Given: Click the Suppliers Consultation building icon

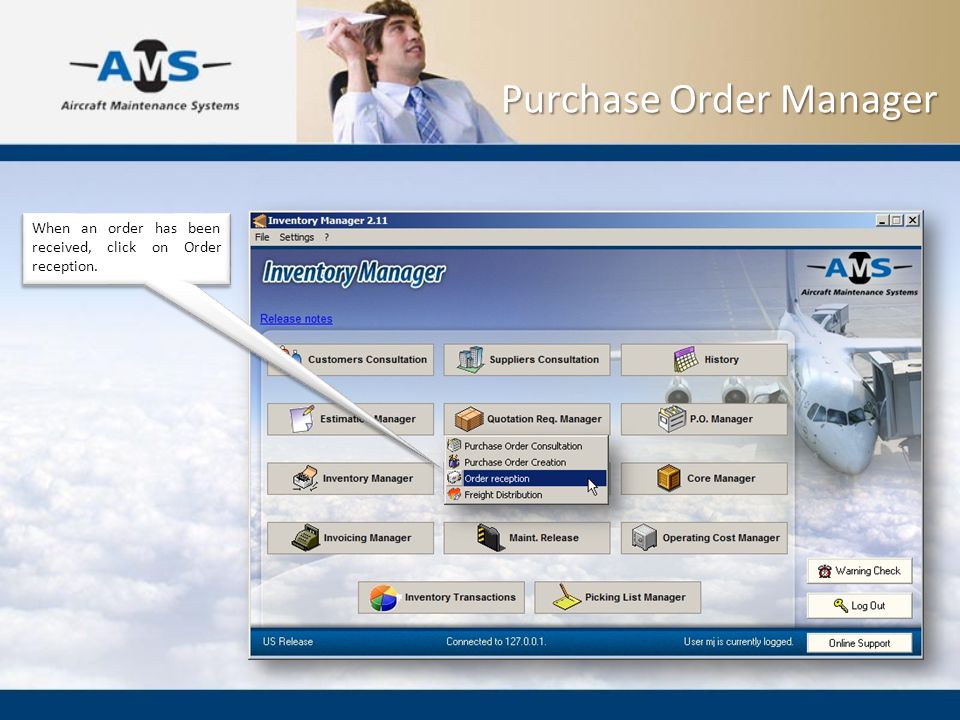Looking at the screenshot, I should click(470, 359).
